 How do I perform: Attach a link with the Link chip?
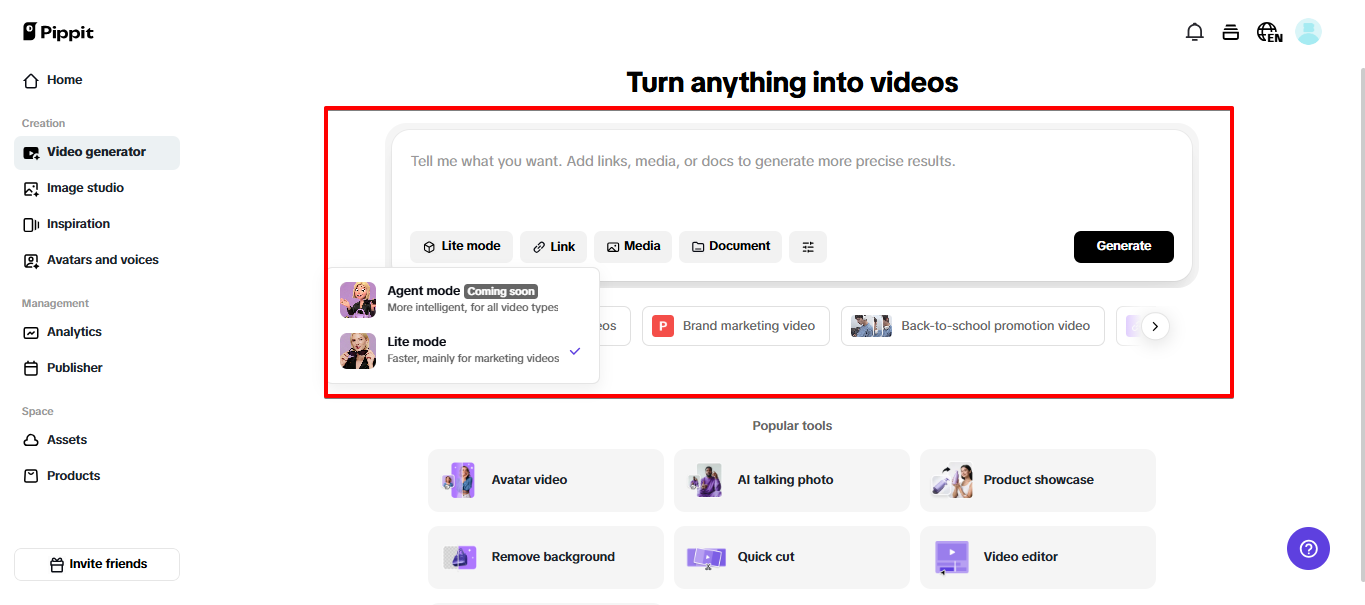[x=553, y=246]
